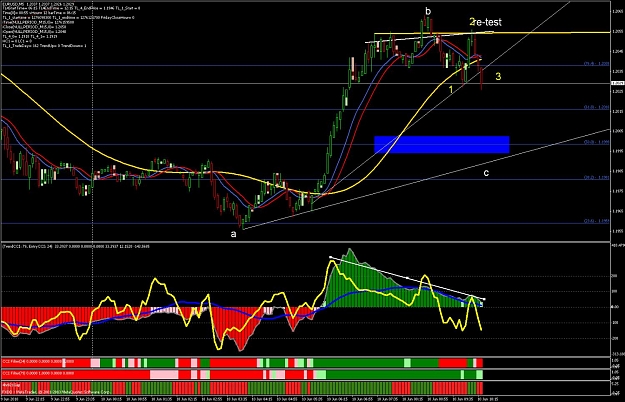This screenshot has width=625, height=402.
Task: Click the 1.2045 price scale label
Action: tap(617, 51)
